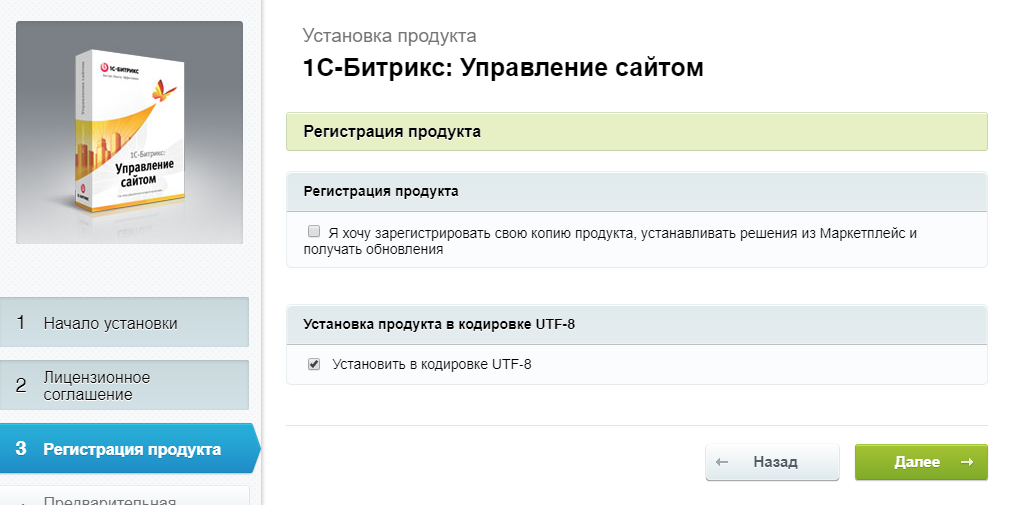The width and height of the screenshot is (1021, 505).
Task: Click the 'Установка продукта в кодировке UTF-8' section header
Action: click(x=637, y=324)
